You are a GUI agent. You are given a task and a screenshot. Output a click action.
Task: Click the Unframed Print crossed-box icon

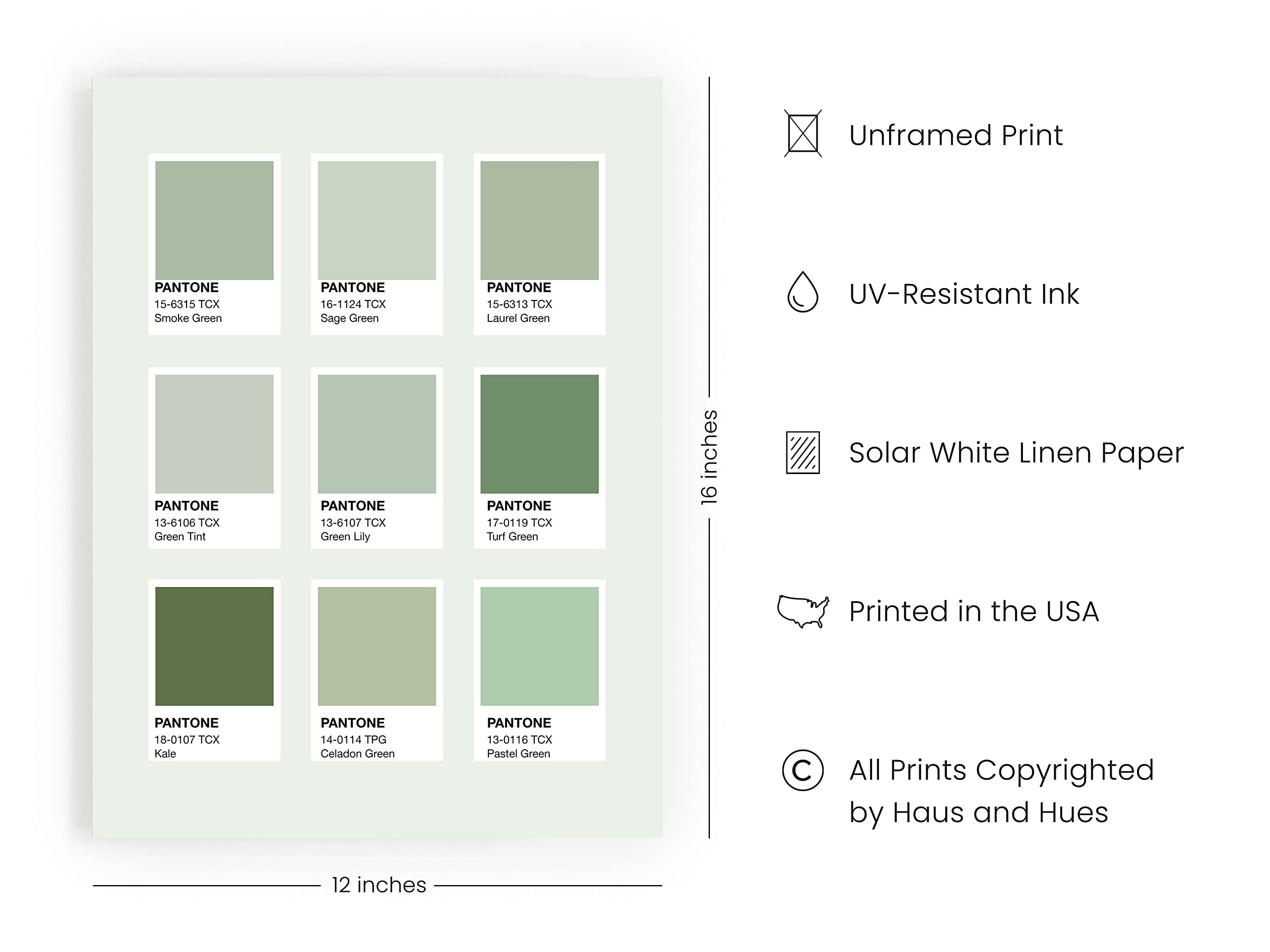click(803, 134)
